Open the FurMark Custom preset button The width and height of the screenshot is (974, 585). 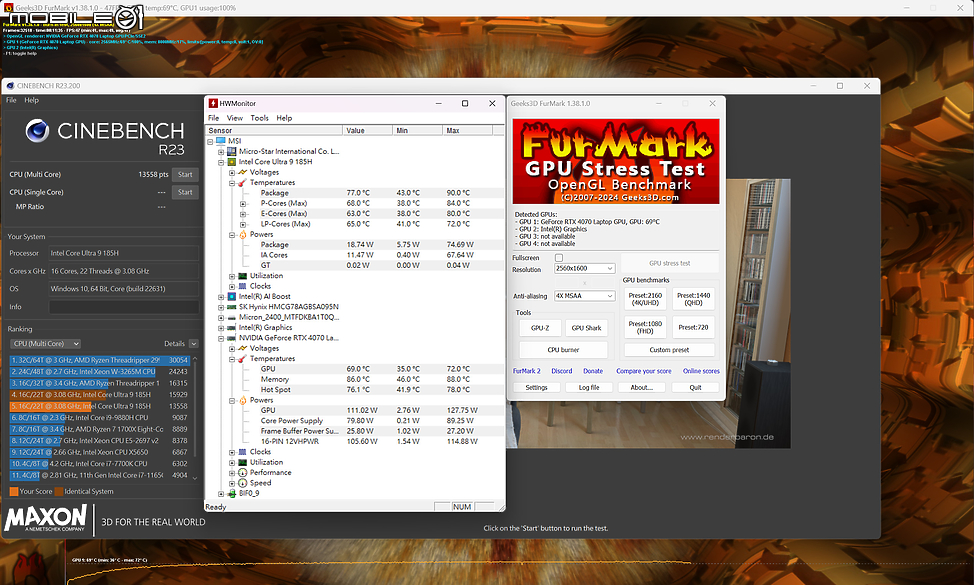669,350
